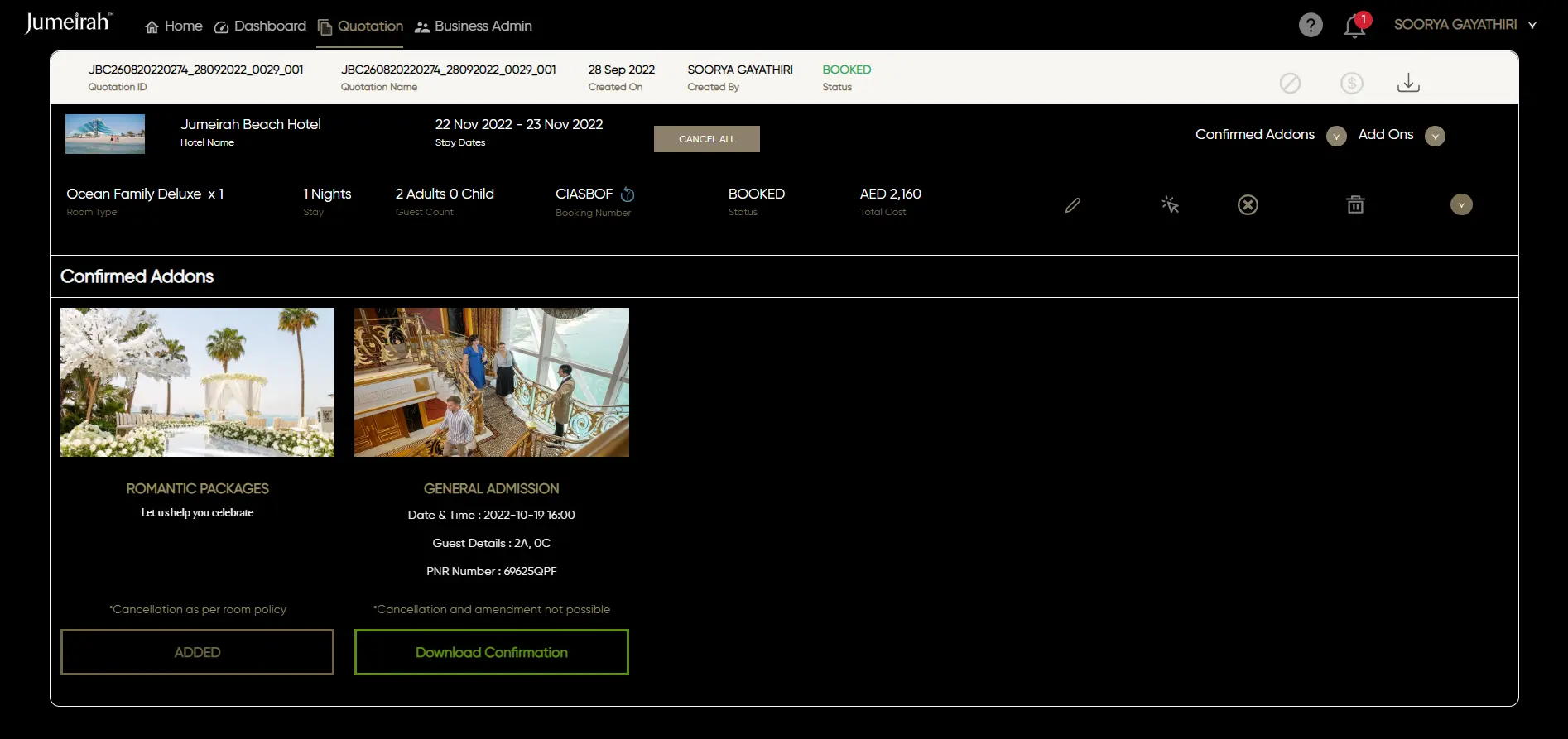Delete the room with trash icon
This screenshot has height=739, width=1568.
pyautogui.click(x=1355, y=204)
